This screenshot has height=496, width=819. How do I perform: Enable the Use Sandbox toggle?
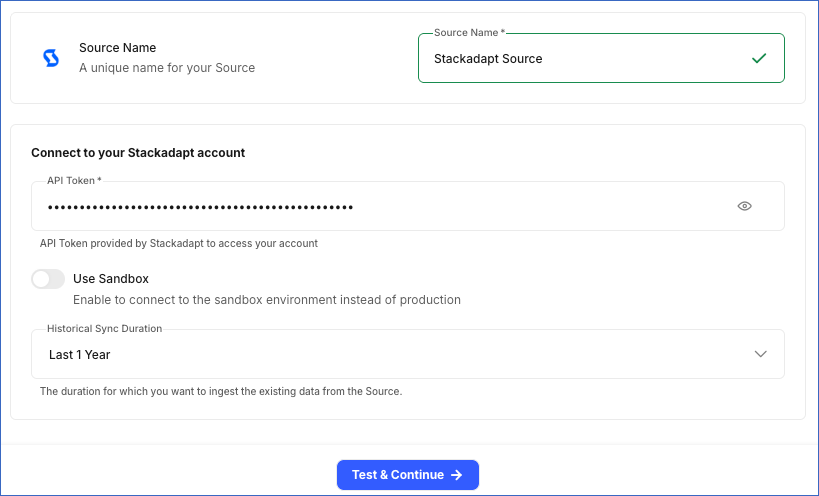[x=48, y=279]
